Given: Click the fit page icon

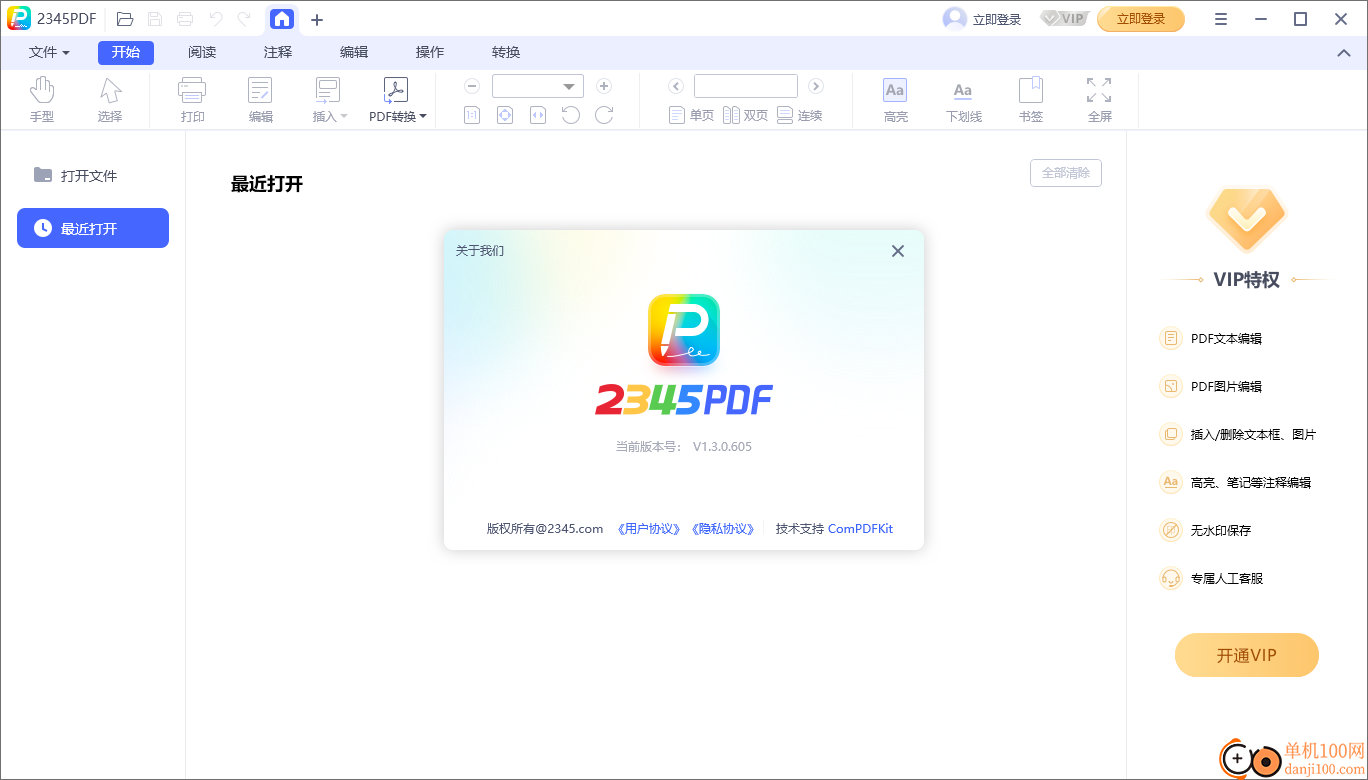Looking at the screenshot, I should coord(505,116).
